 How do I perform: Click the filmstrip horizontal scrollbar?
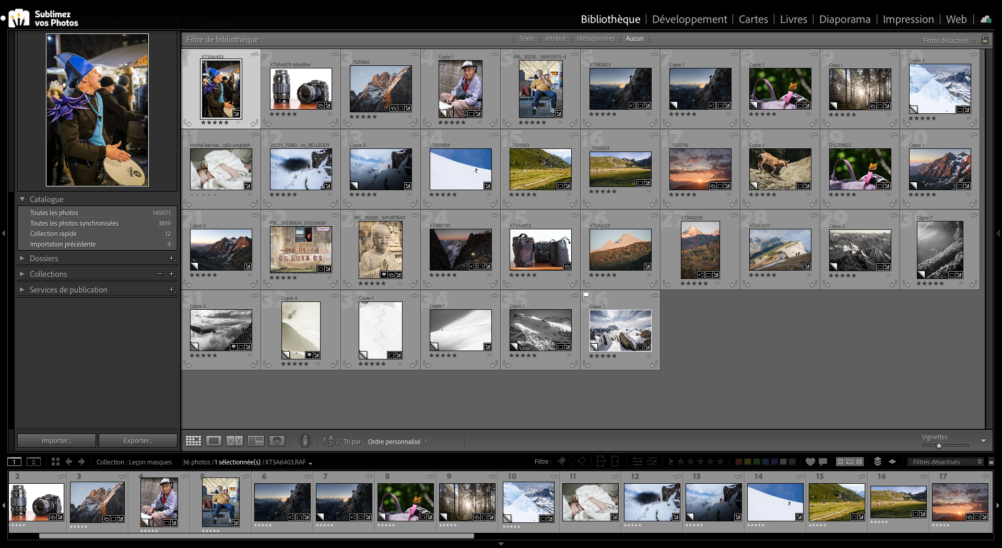pos(256,537)
